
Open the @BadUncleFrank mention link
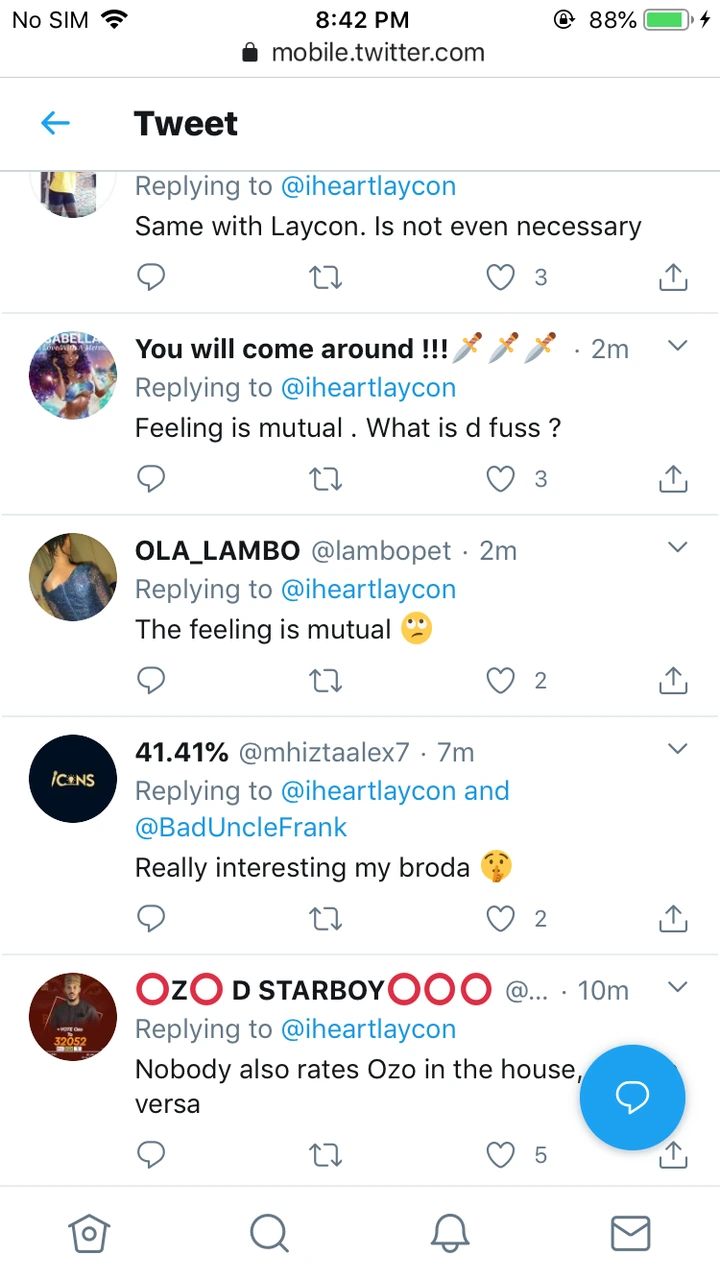coord(241,827)
